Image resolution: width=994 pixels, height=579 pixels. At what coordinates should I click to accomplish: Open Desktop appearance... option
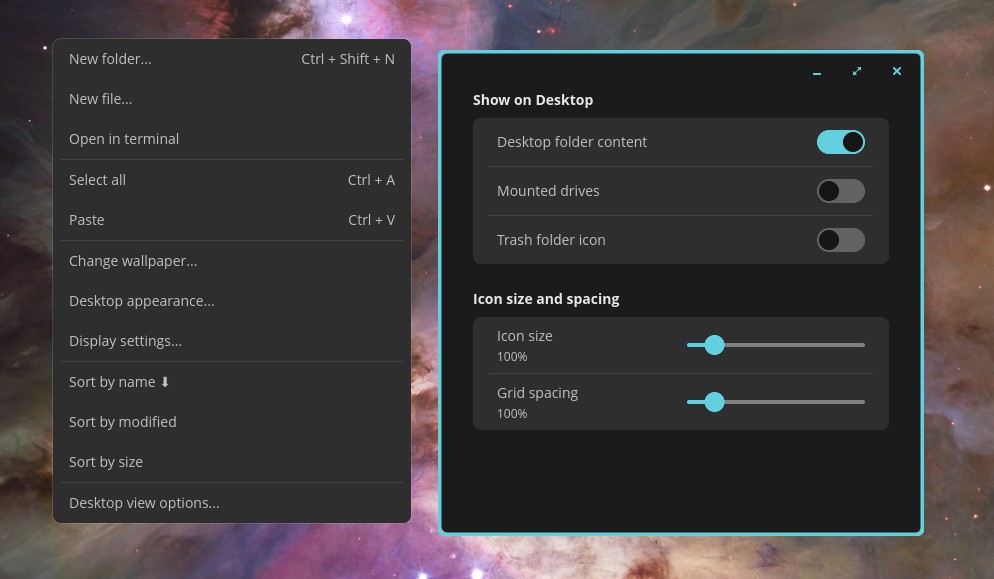232,301
